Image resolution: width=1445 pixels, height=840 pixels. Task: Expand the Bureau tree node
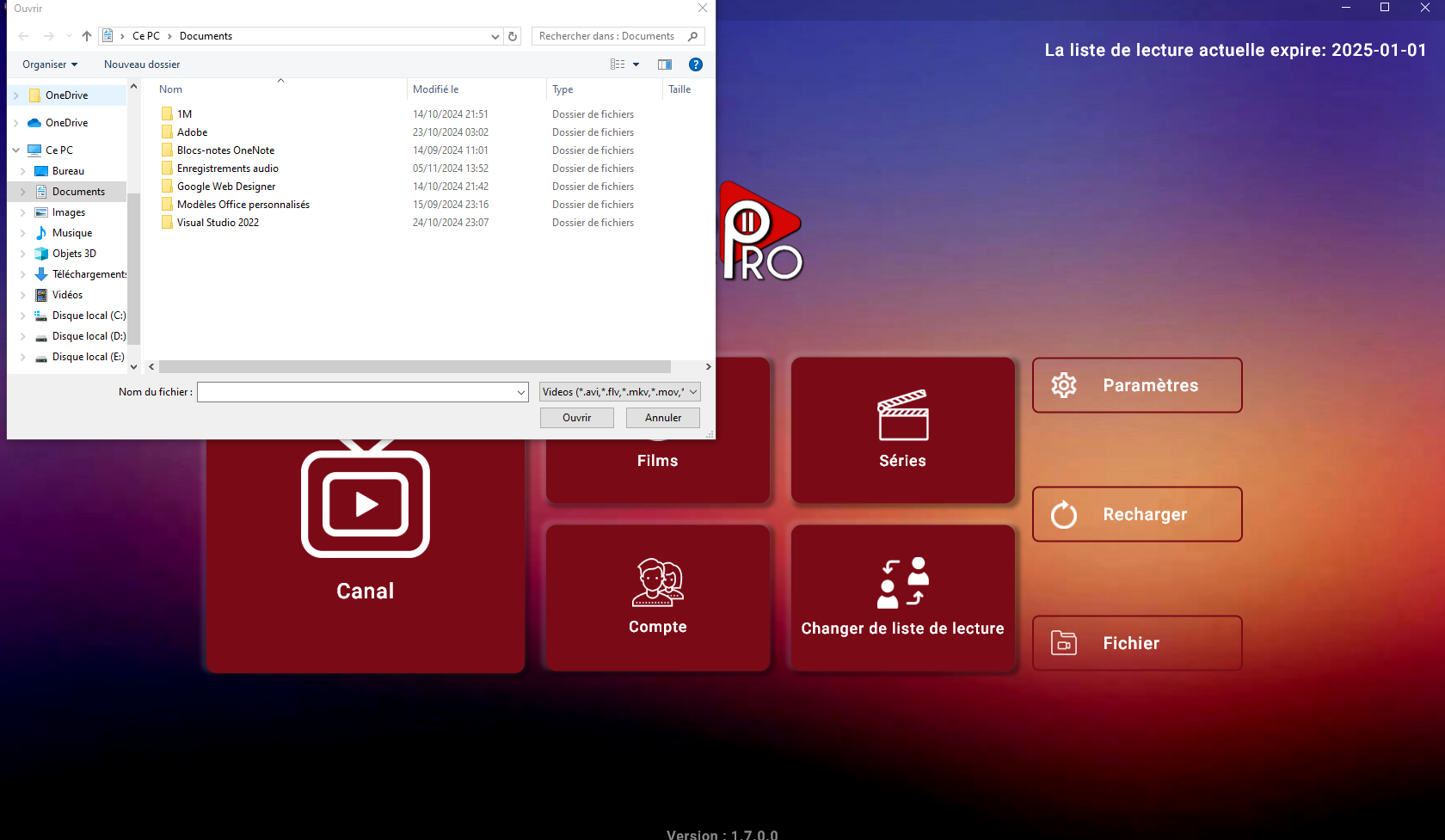(x=23, y=171)
